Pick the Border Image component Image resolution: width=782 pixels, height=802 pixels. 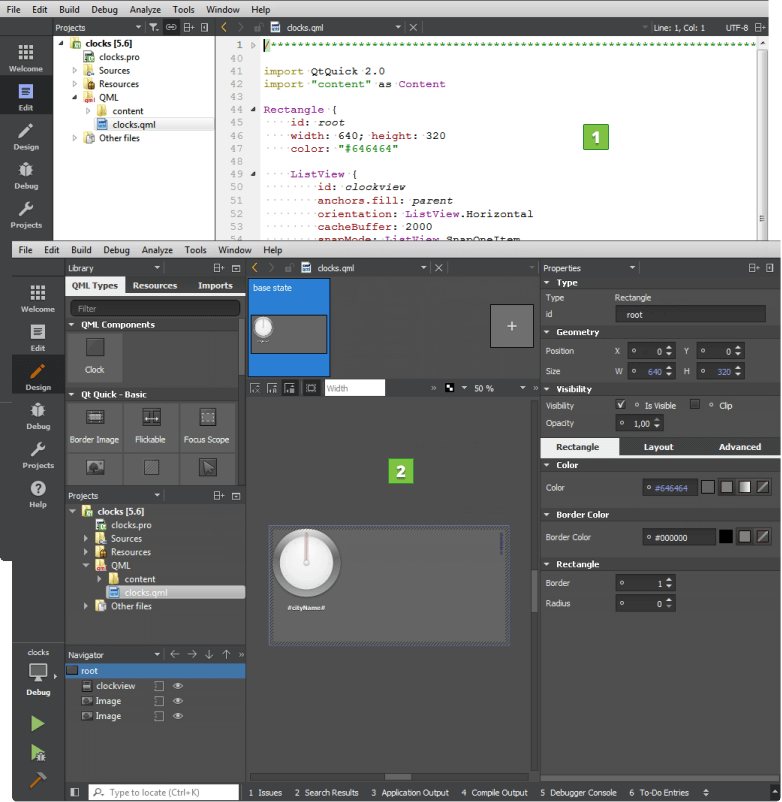[x=95, y=426]
